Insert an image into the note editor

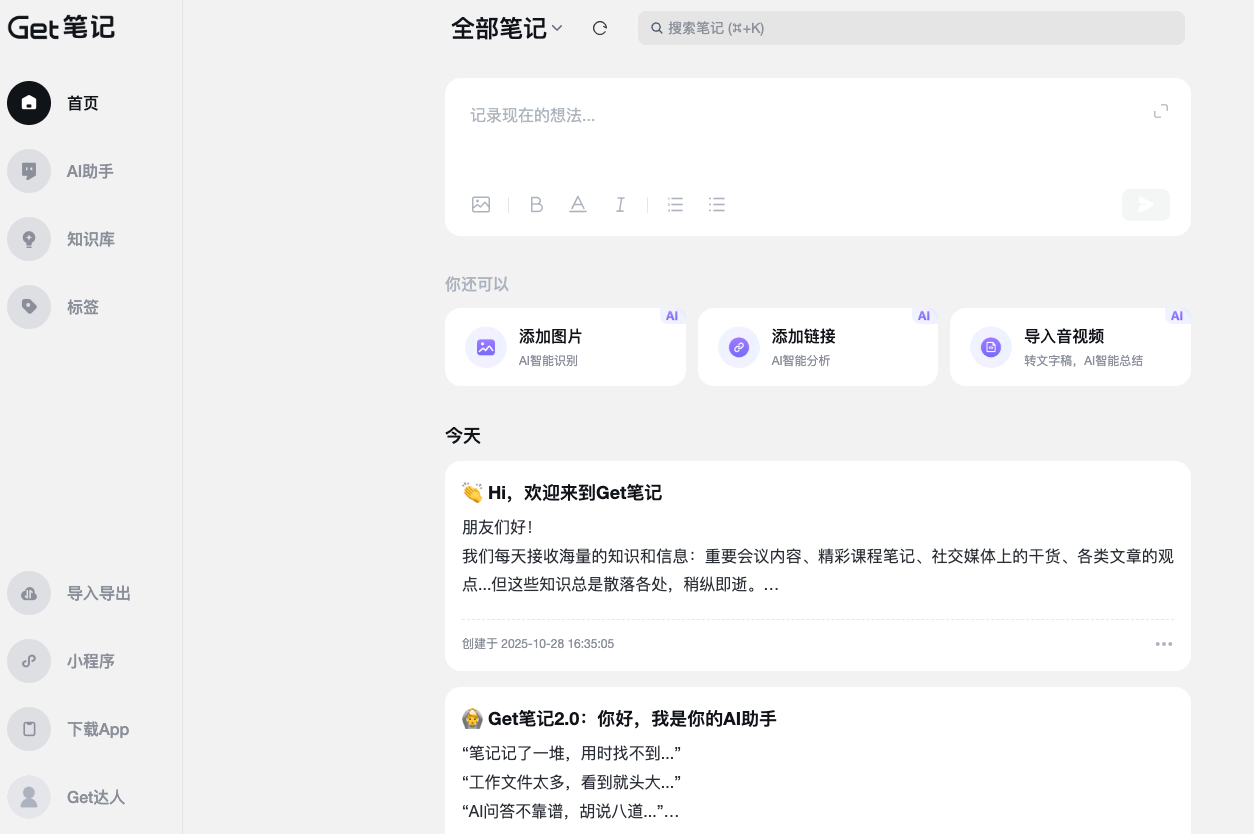tap(481, 204)
